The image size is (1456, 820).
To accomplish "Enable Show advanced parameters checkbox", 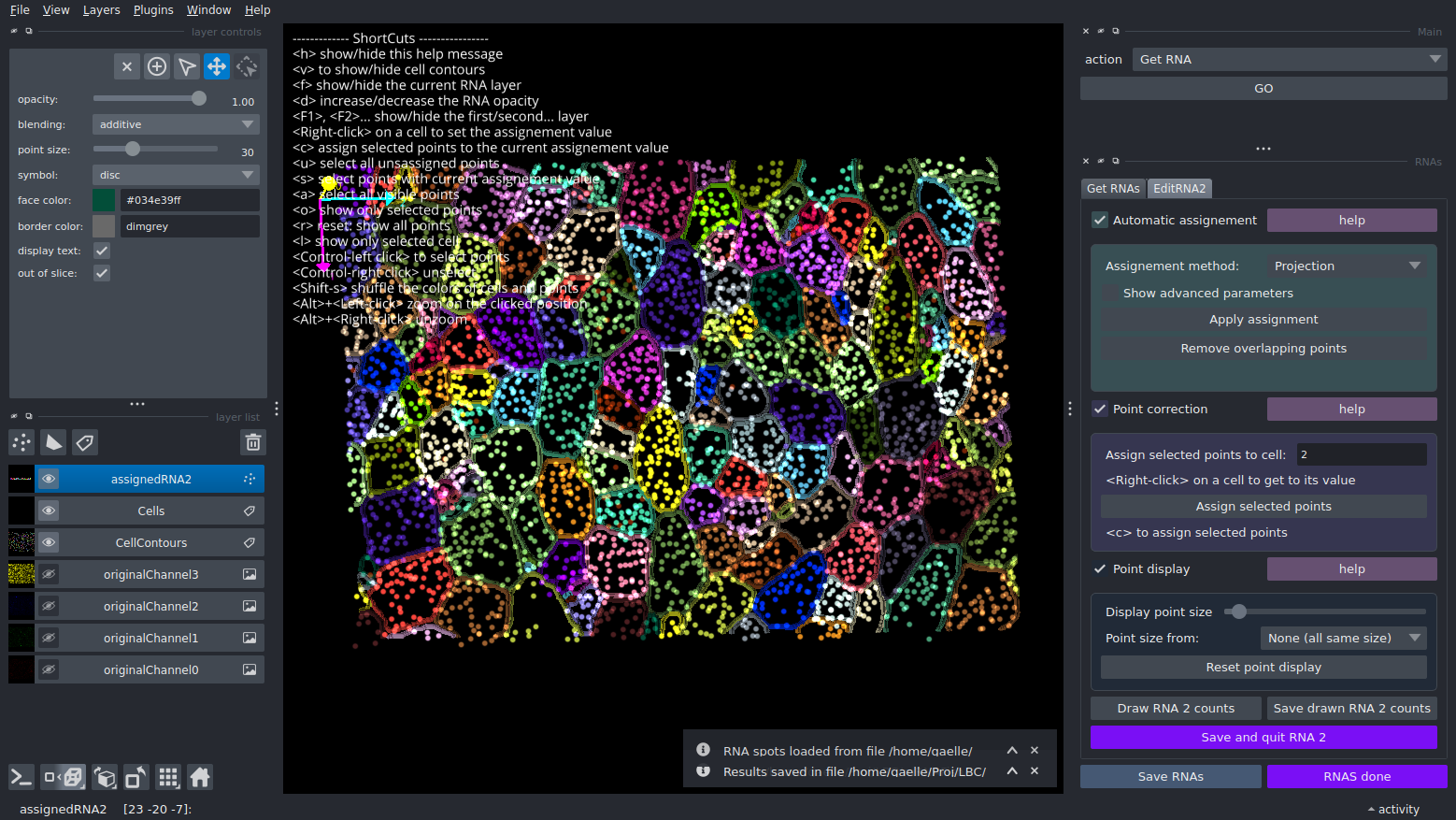I will 1110,293.
